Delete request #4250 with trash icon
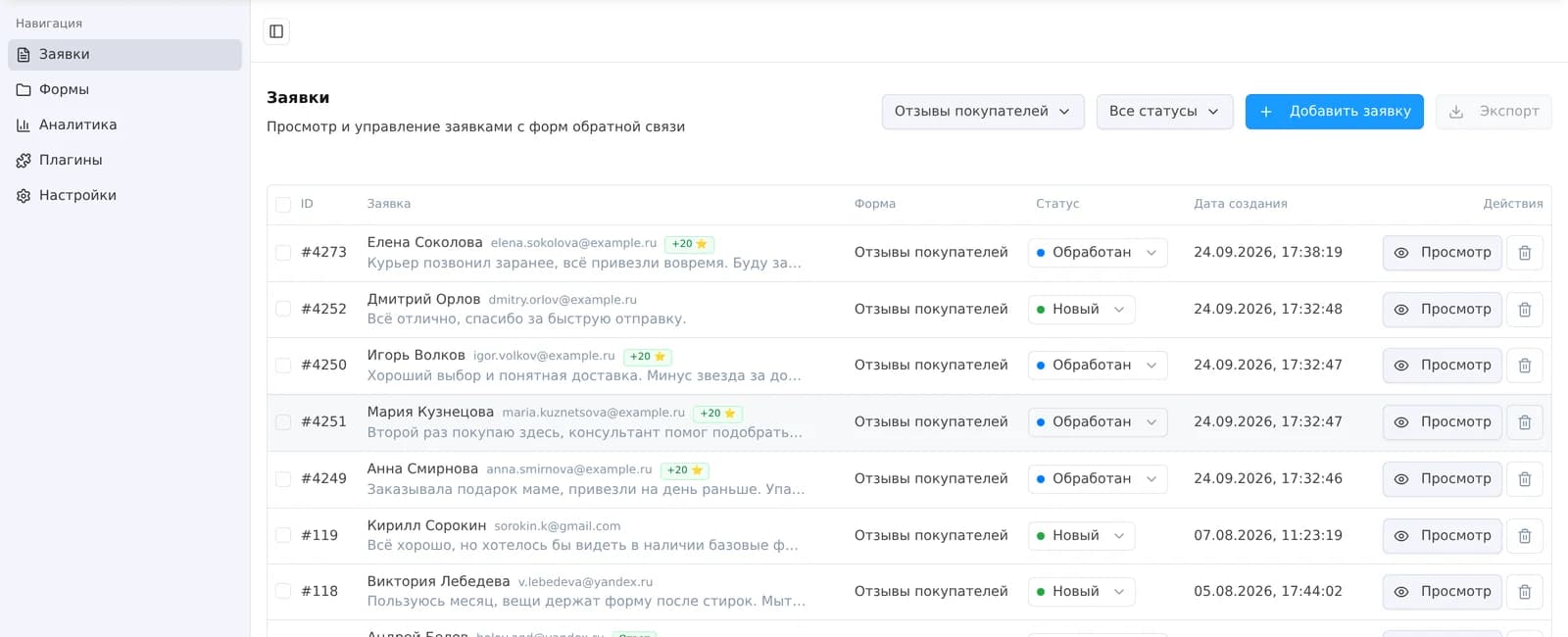This screenshot has height=637, width=1568. [x=1525, y=366]
